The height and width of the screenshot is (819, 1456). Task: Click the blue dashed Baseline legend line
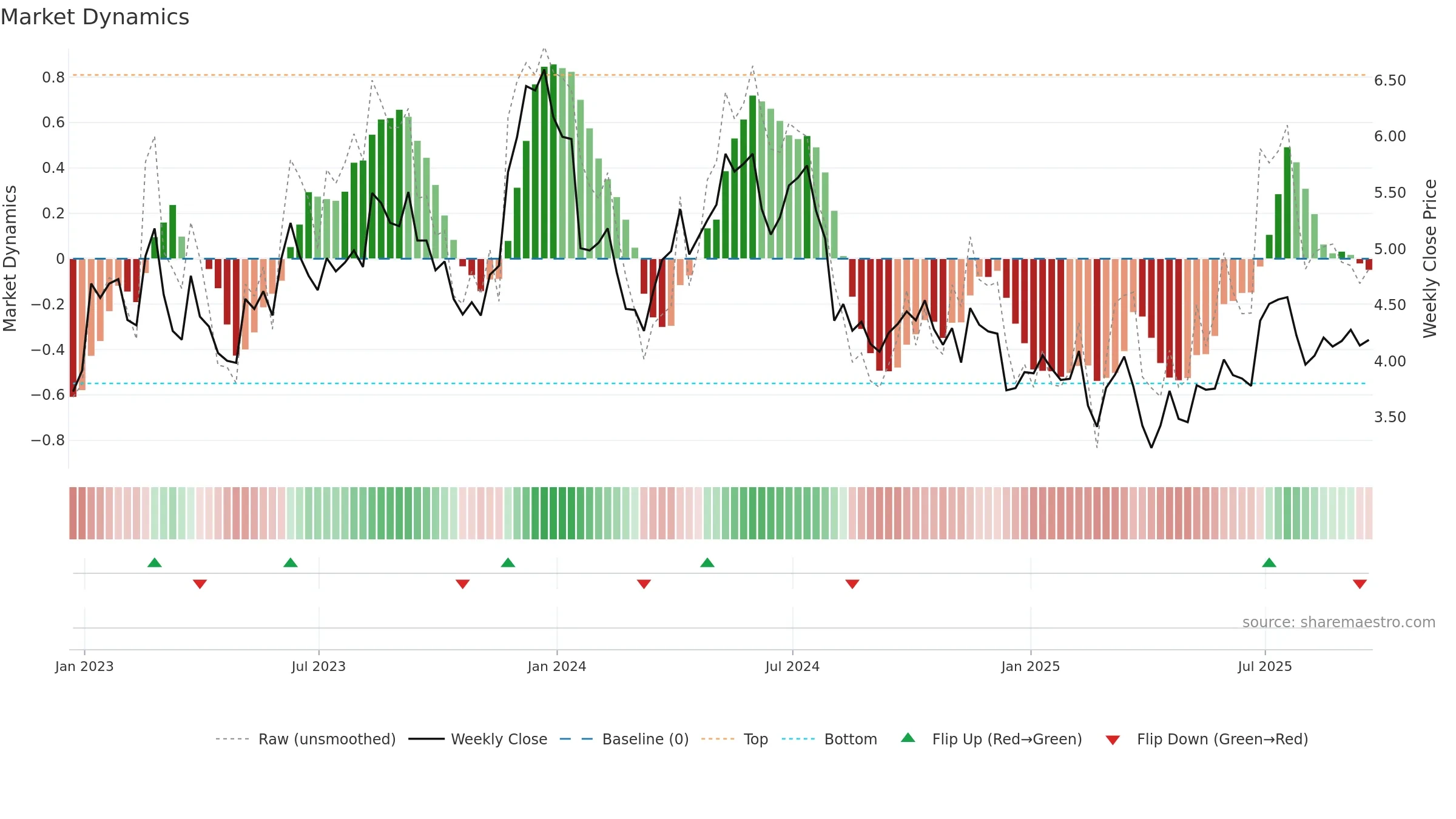click(576, 739)
